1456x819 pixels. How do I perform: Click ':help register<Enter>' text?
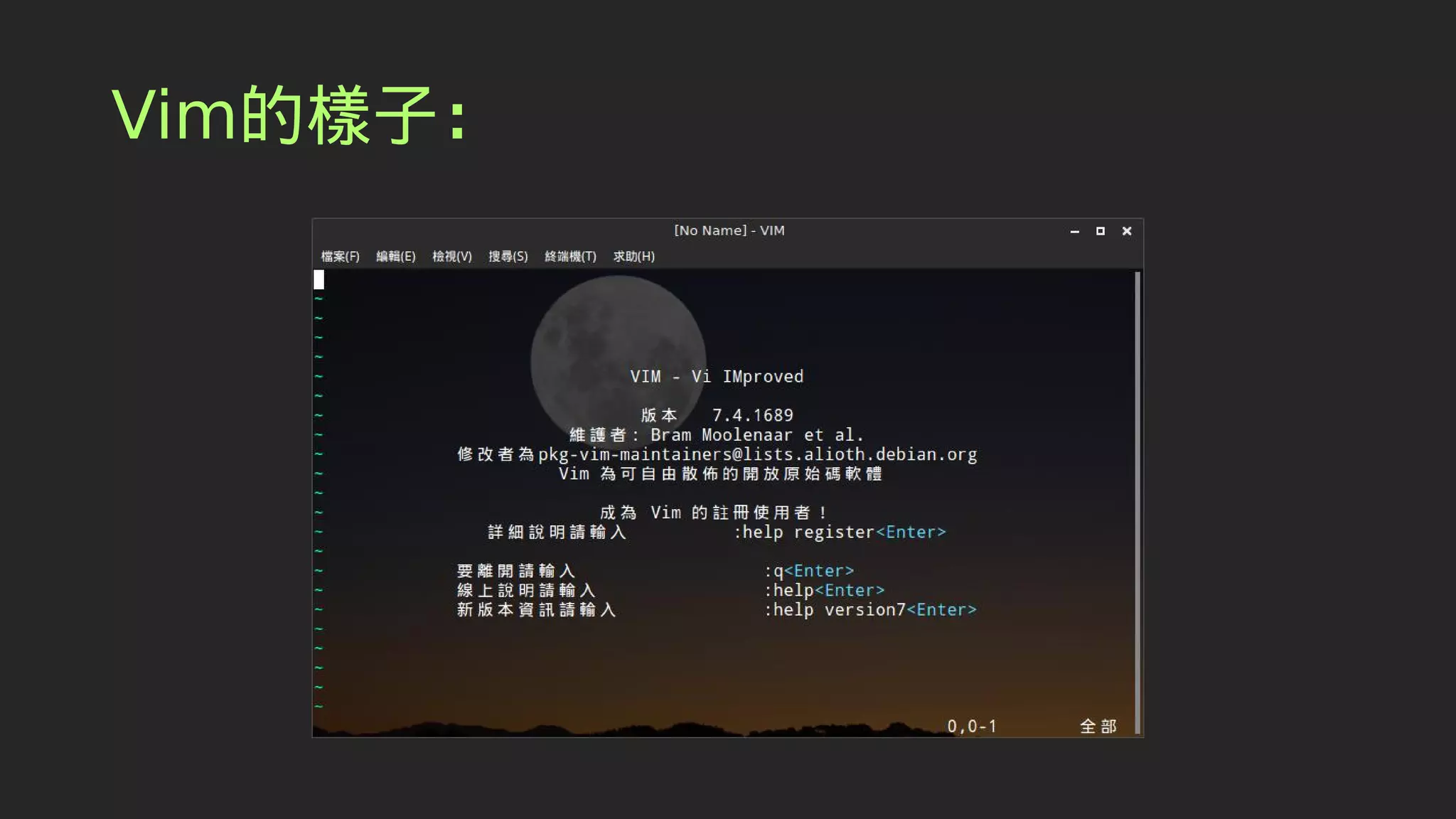pyautogui.click(x=840, y=532)
